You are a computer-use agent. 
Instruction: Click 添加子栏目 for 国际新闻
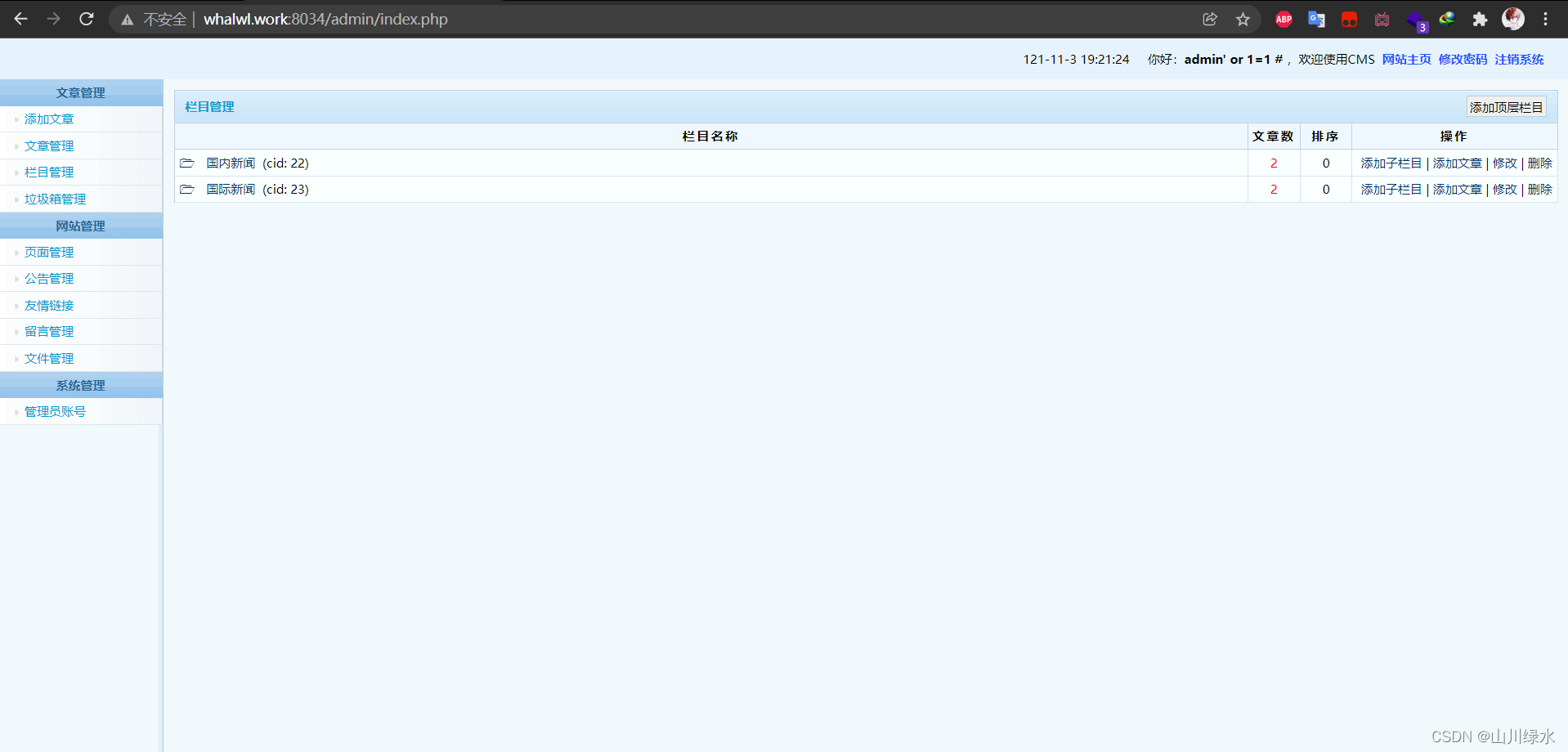tap(1391, 189)
